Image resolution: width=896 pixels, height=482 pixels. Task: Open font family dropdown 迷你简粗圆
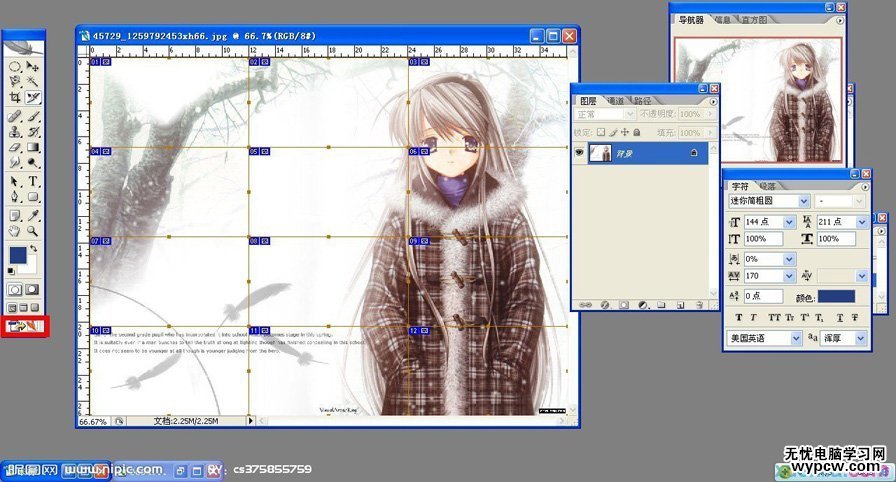(x=804, y=201)
